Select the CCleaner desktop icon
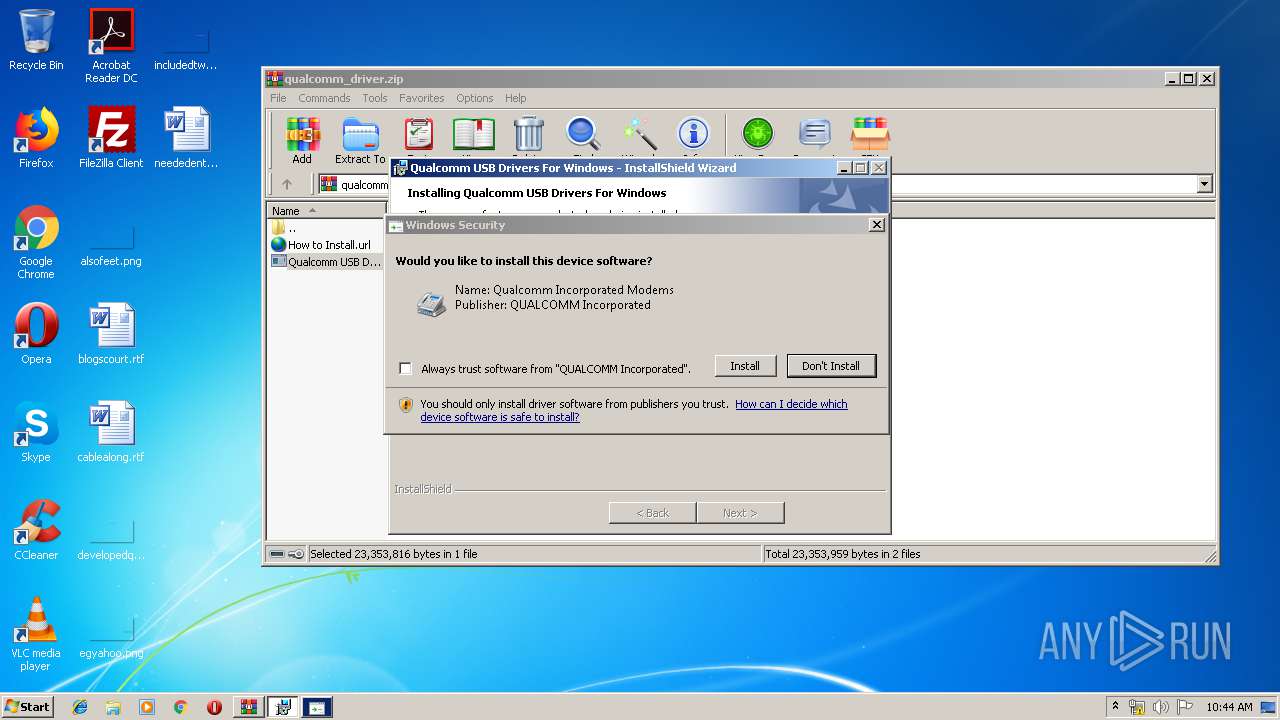Screen dimensions: 1280x720 pos(36,530)
